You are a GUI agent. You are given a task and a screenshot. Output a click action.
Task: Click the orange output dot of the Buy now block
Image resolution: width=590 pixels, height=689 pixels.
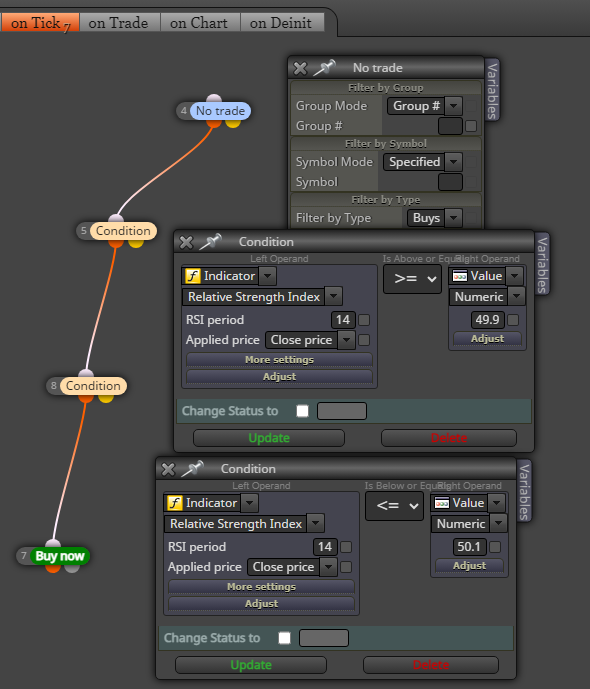click(x=53, y=569)
